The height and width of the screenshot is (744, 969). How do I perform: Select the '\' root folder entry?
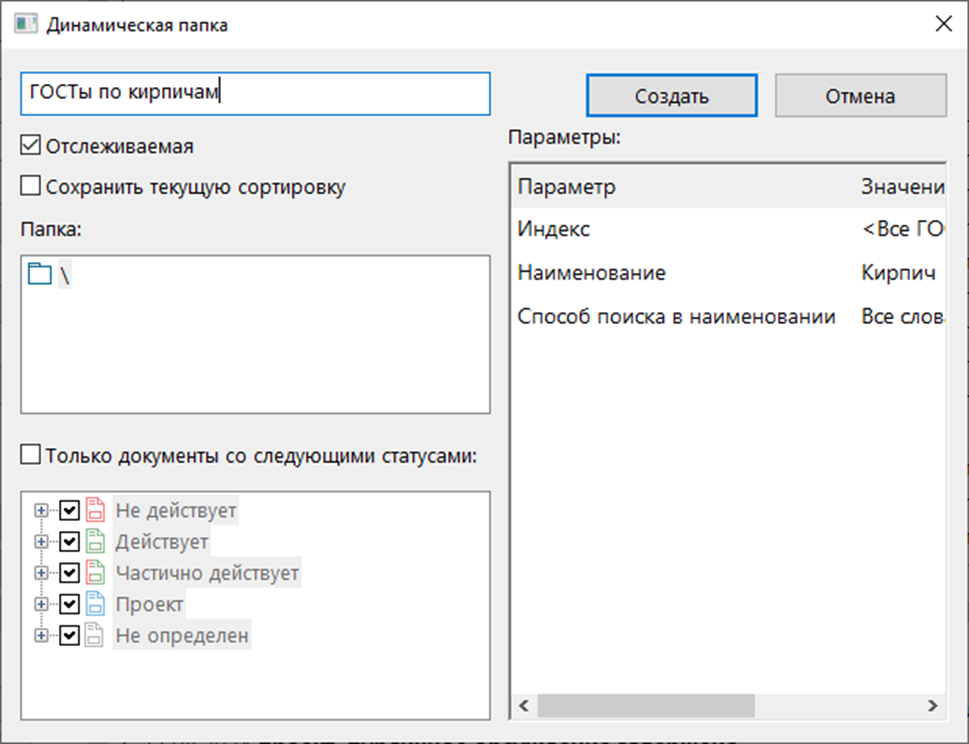click(x=64, y=274)
